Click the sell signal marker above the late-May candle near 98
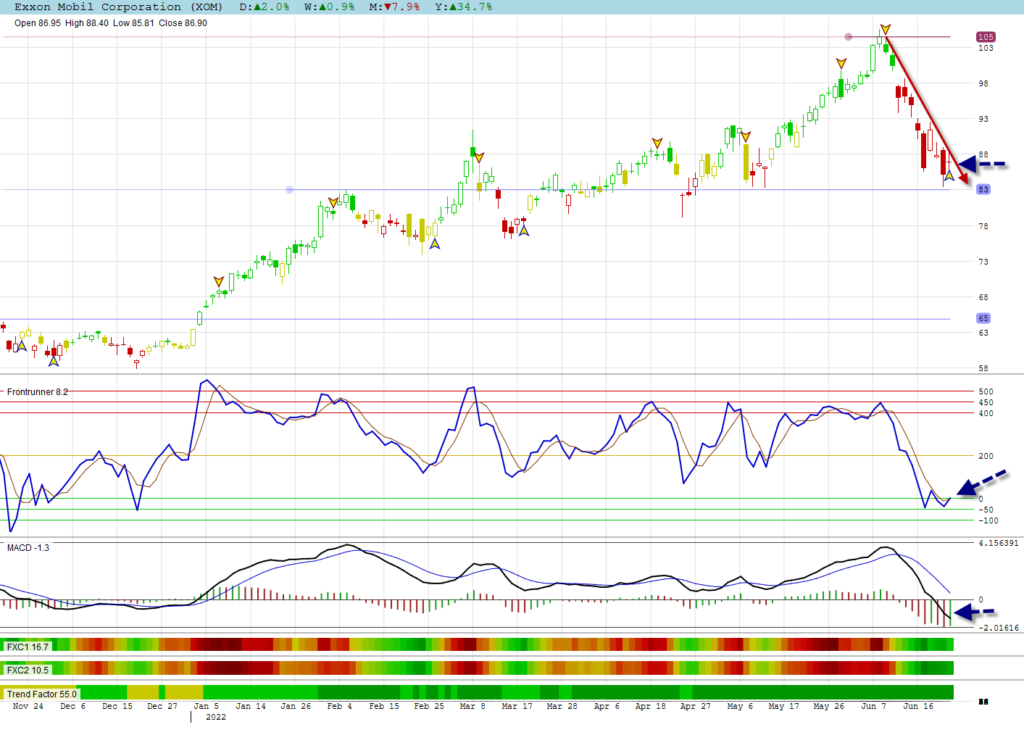Image resolution: width=1024 pixels, height=735 pixels. click(x=841, y=63)
